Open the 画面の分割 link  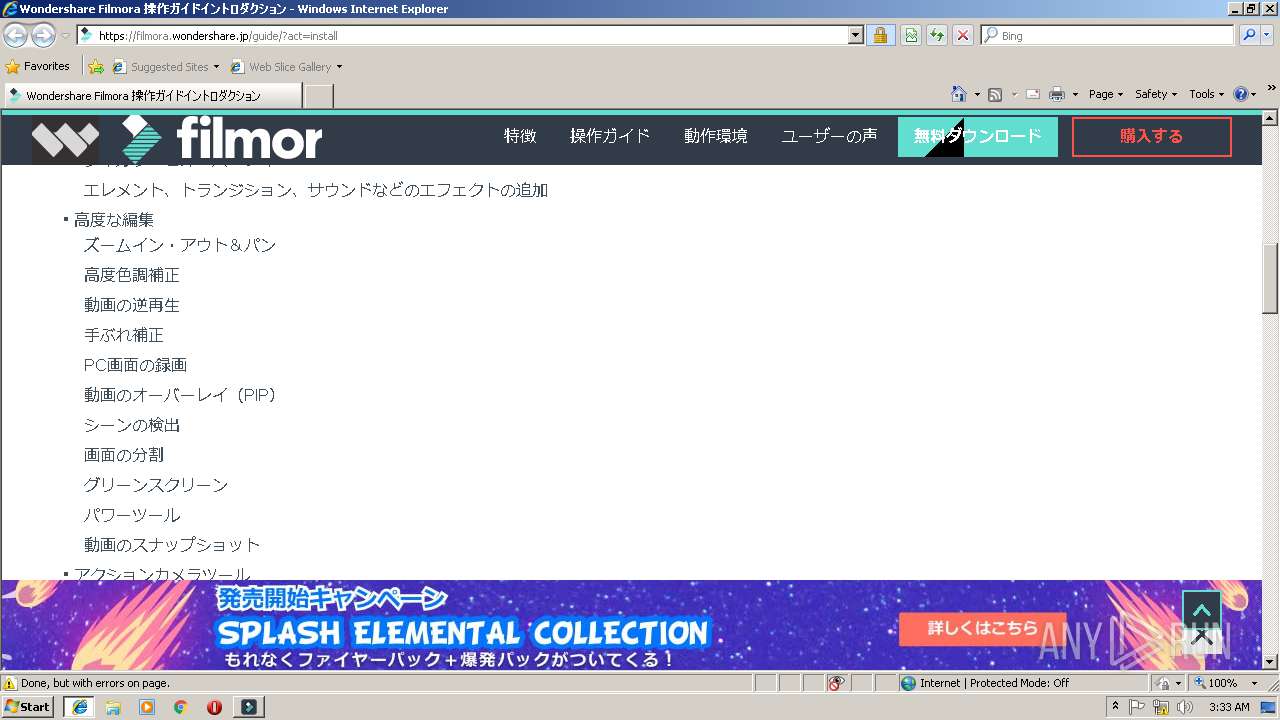click(124, 455)
